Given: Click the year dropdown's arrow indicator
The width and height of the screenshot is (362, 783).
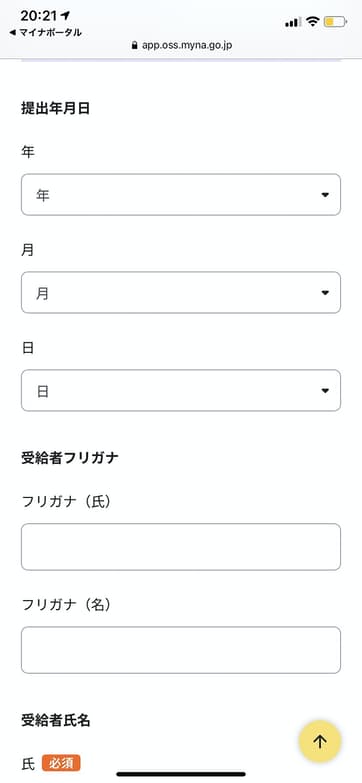Looking at the screenshot, I should pyautogui.click(x=325, y=195).
